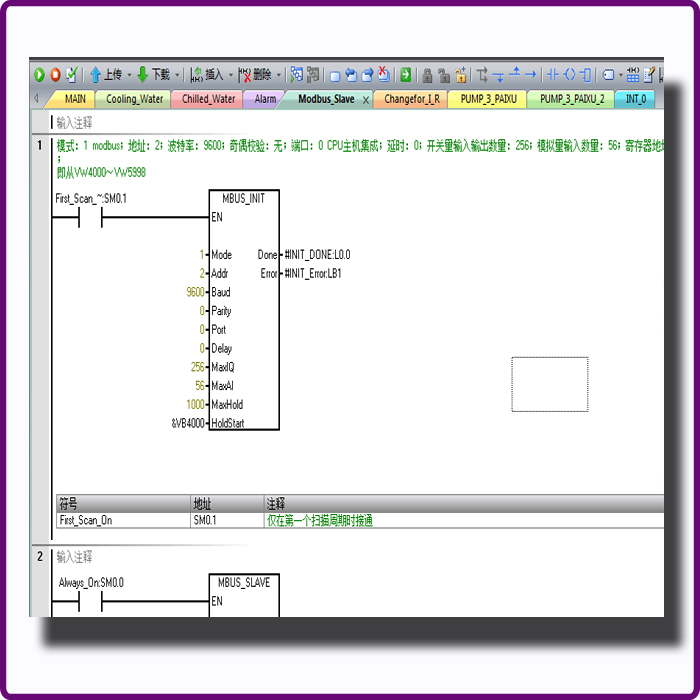The width and height of the screenshot is (700, 700).
Task: Open the Chilled_Water tab
Action: point(209,99)
